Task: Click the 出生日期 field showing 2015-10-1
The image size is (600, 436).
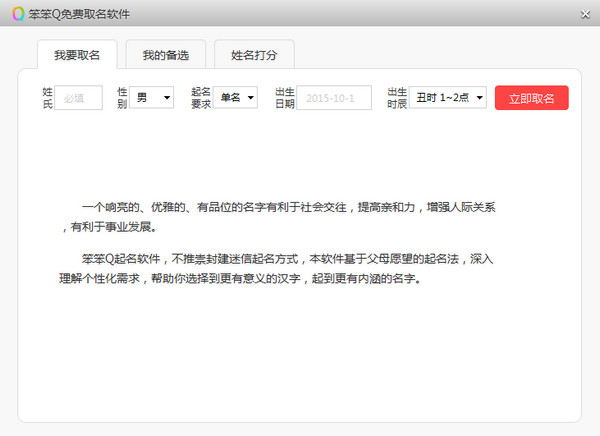Action: coord(334,98)
